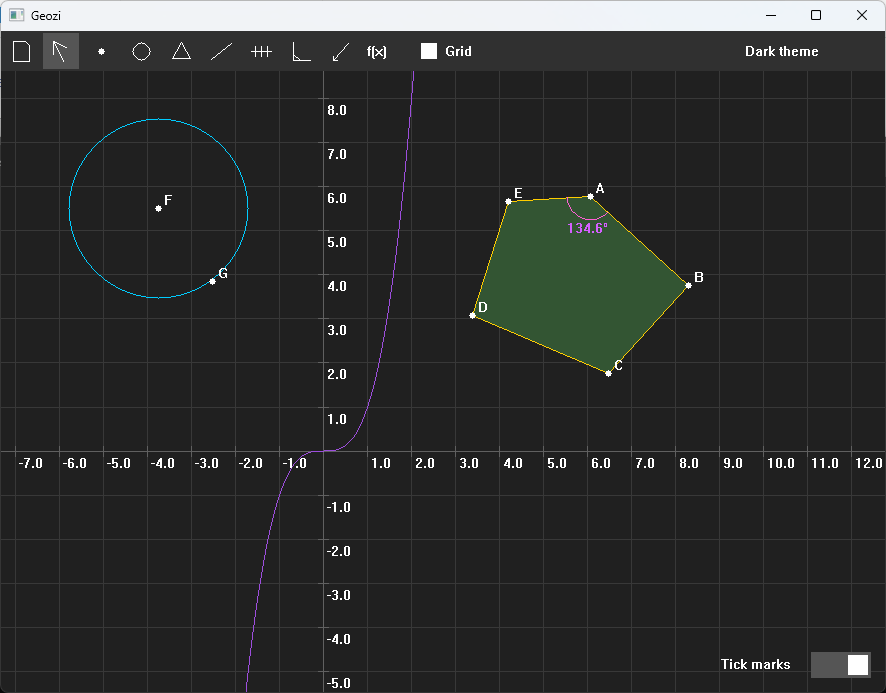Switch off the Tick marks toggle
Viewport: 886px width, 693px height.
click(840, 665)
